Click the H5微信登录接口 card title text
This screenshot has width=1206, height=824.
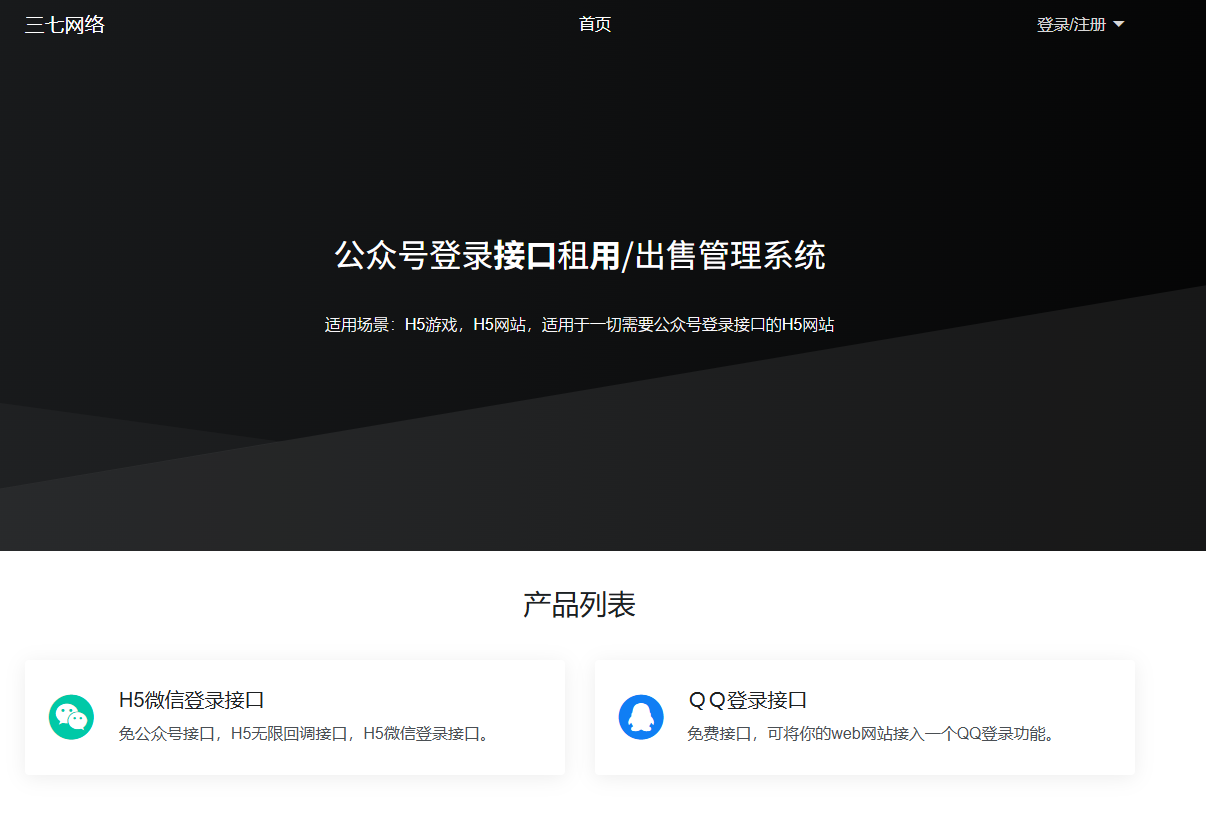pyautogui.click(x=192, y=701)
